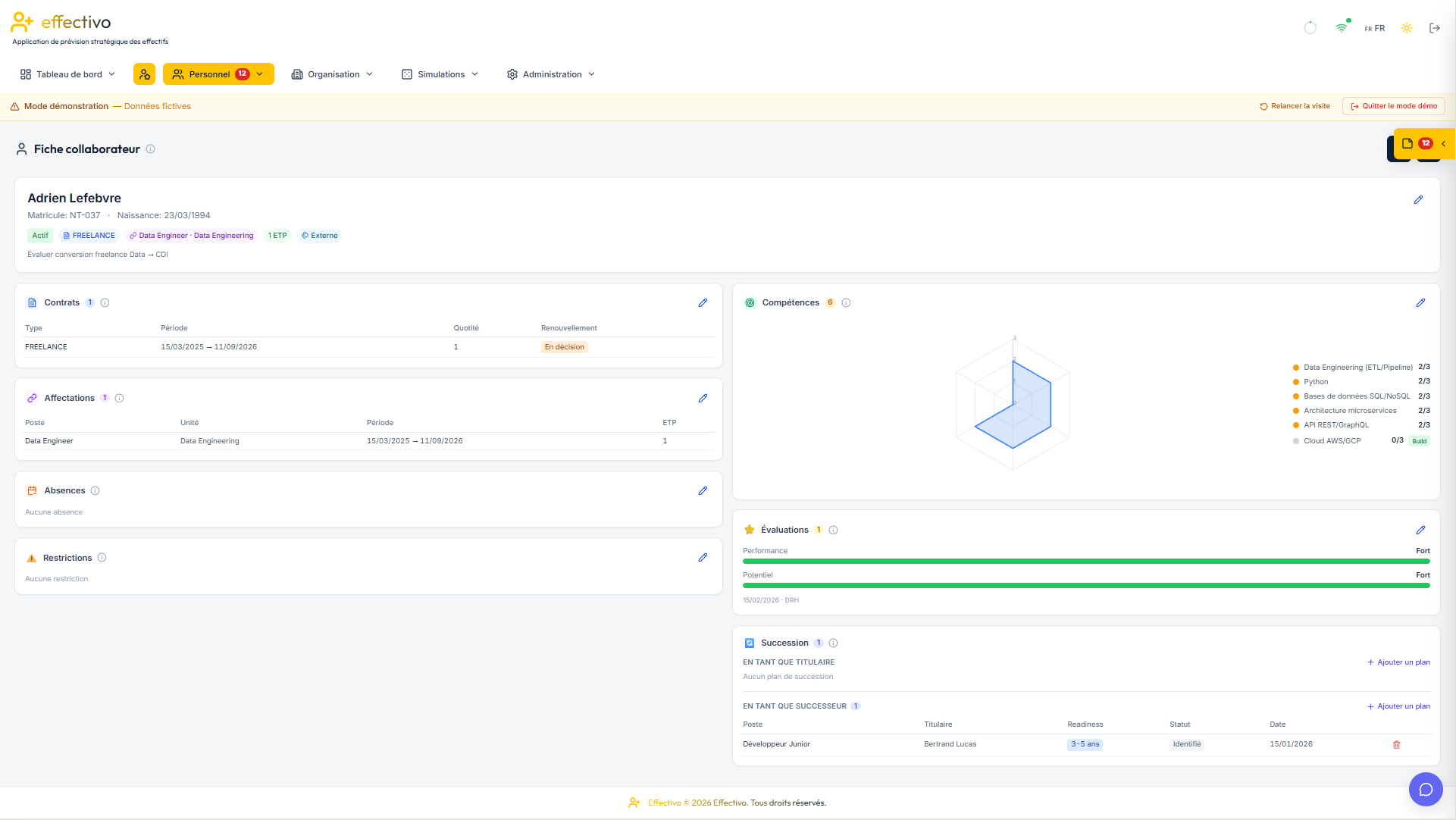The width and height of the screenshot is (1456, 820).
Task: Click the yellow user-star icon button
Action: (x=144, y=74)
